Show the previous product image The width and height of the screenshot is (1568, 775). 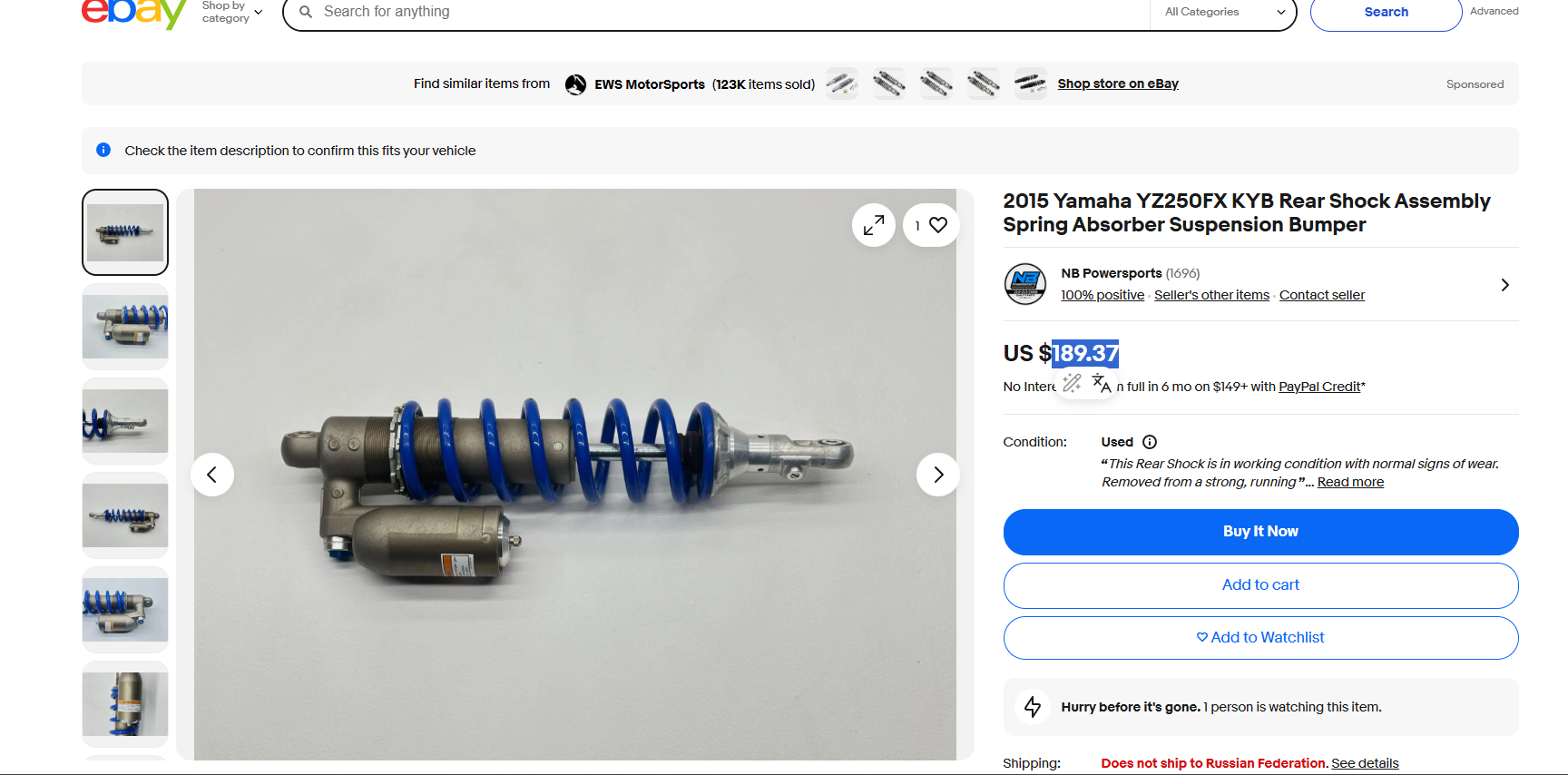(212, 475)
